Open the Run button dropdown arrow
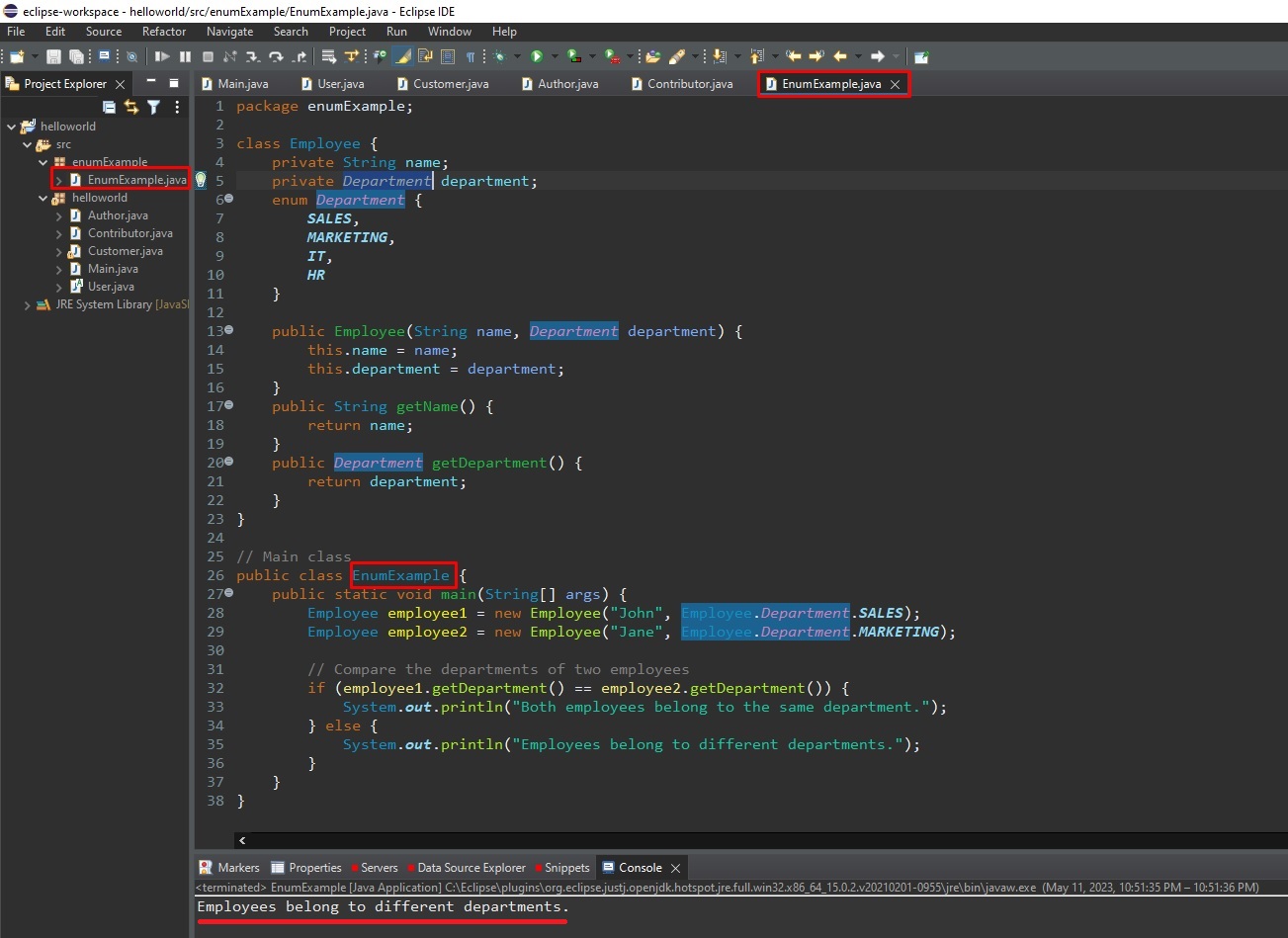Screen dimensions: 1288x938 (554, 57)
